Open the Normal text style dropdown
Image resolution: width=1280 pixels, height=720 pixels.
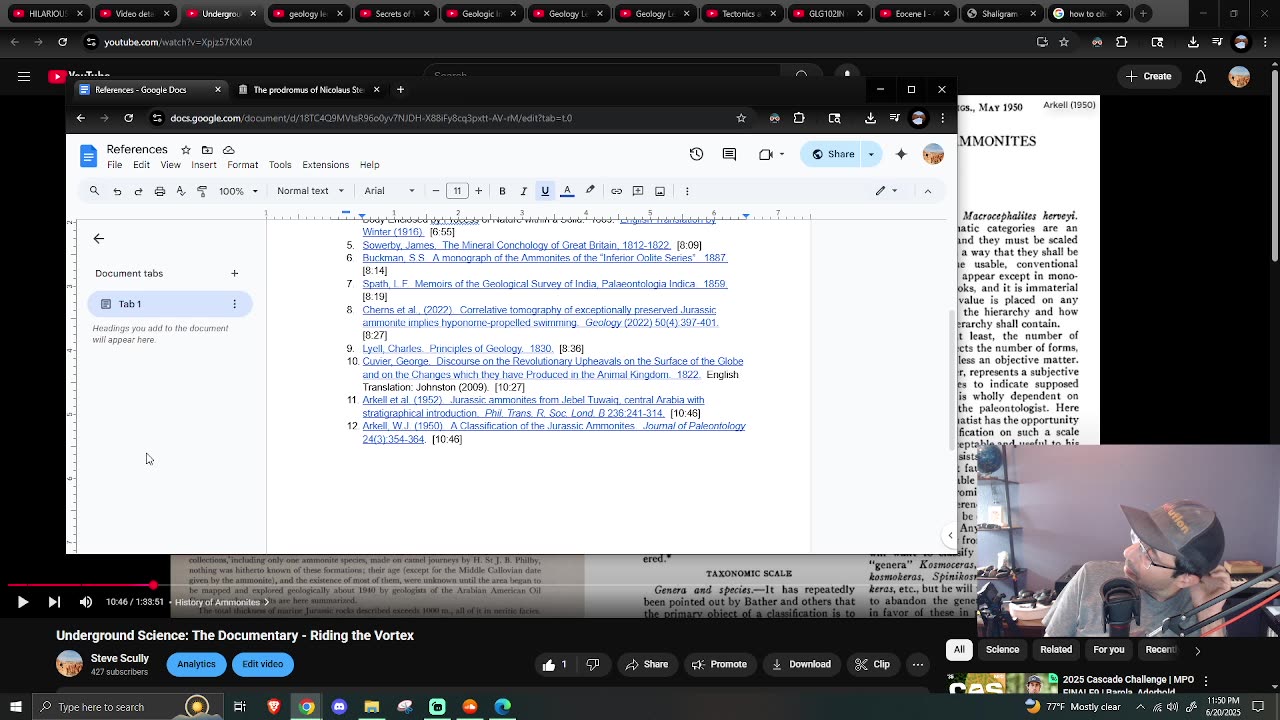[311, 191]
